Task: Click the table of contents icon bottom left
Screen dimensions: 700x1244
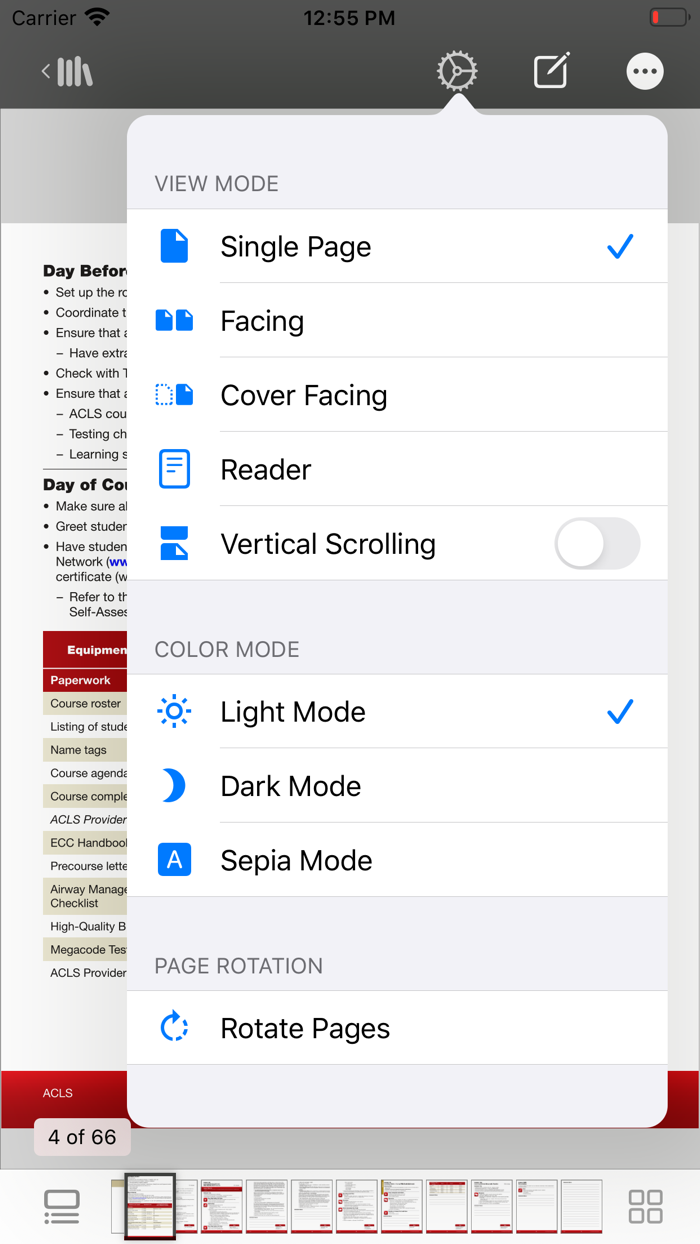Action: coord(61,1206)
